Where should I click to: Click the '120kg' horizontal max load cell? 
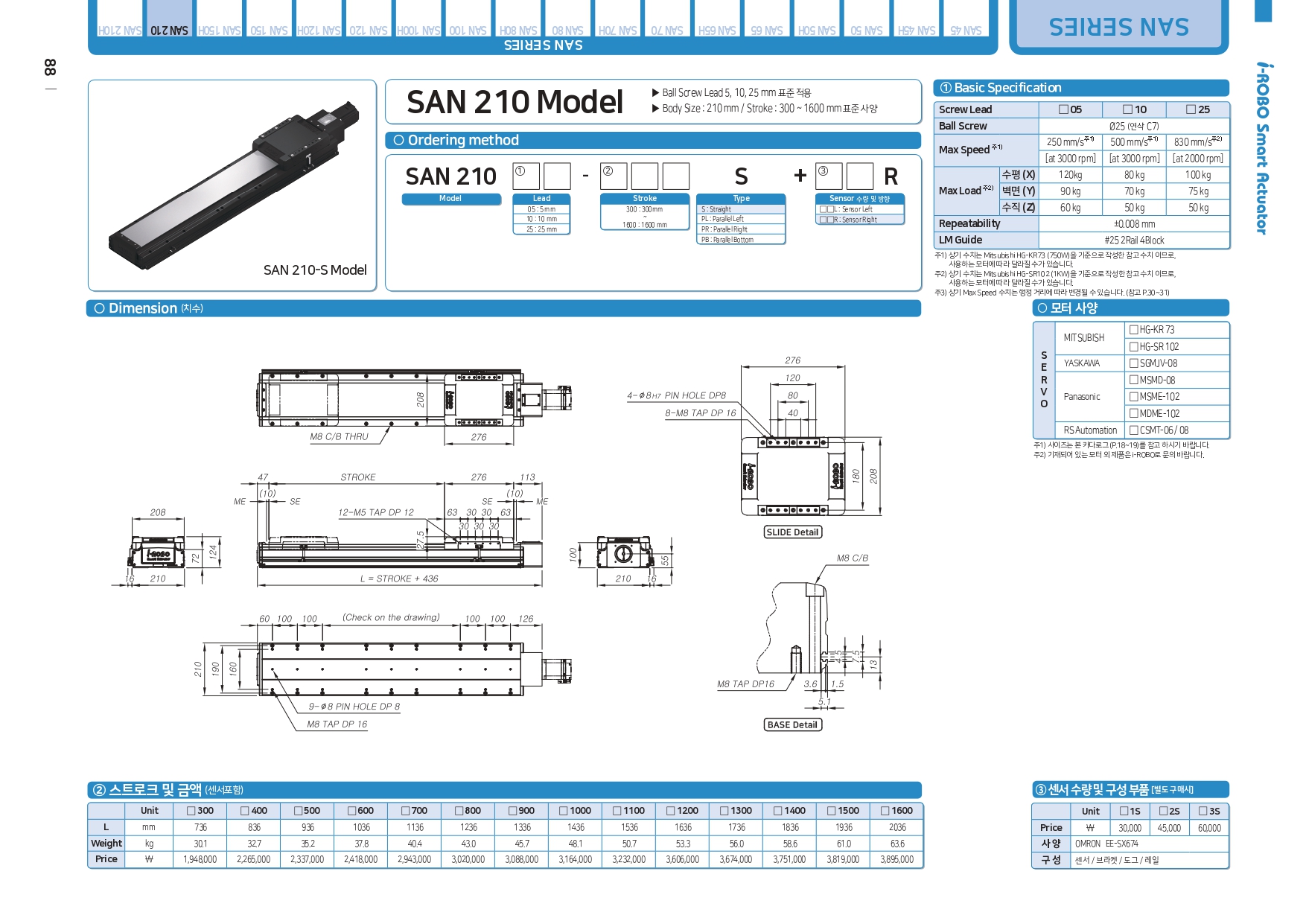(1071, 175)
